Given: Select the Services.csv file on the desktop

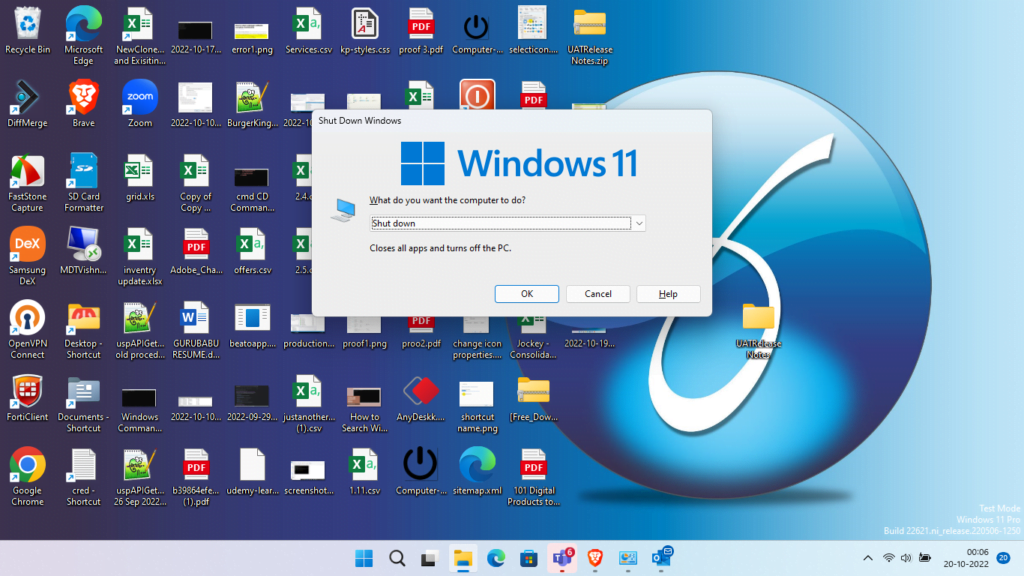Looking at the screenshot, I should click(x=308, y=31).
